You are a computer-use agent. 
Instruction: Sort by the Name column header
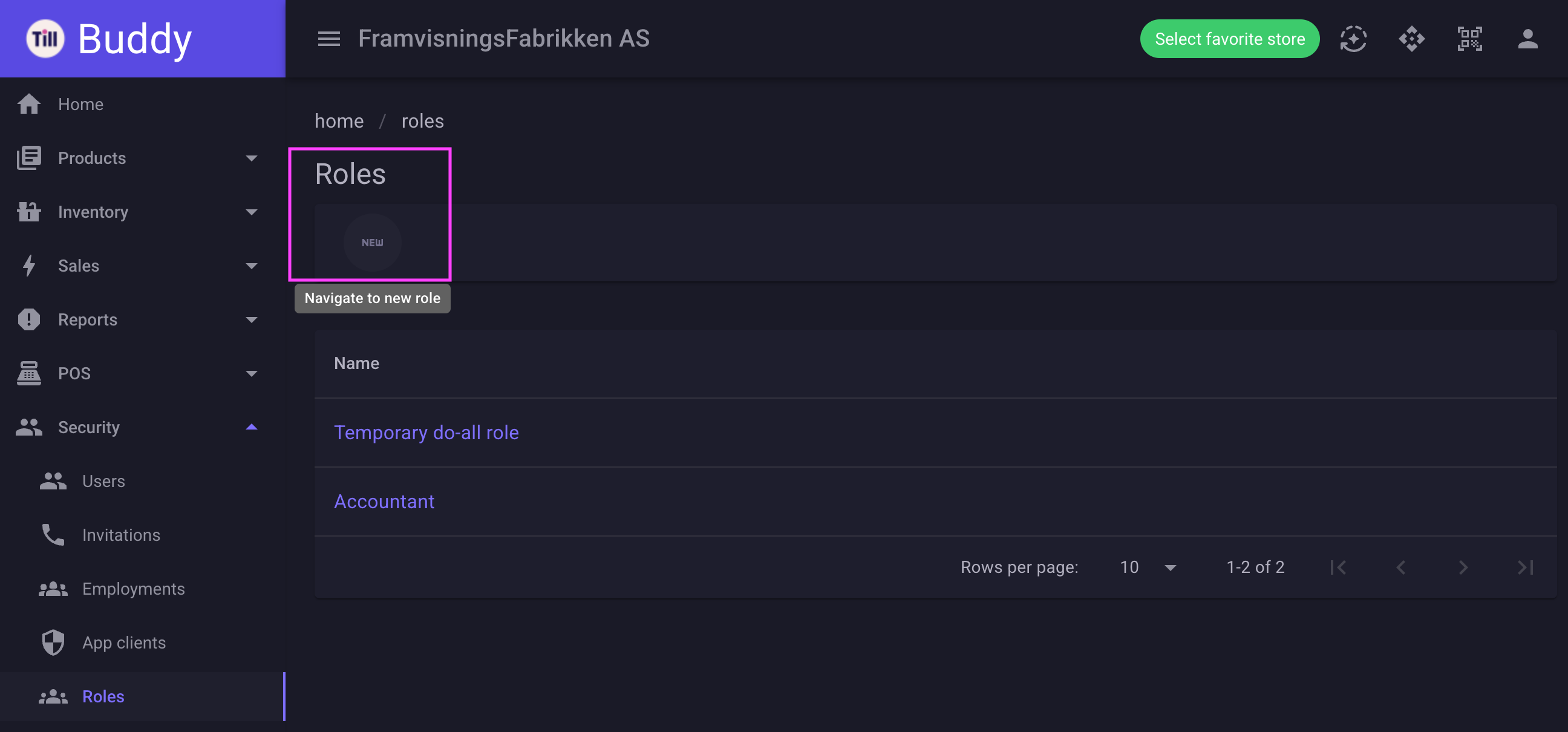point(357,363)
